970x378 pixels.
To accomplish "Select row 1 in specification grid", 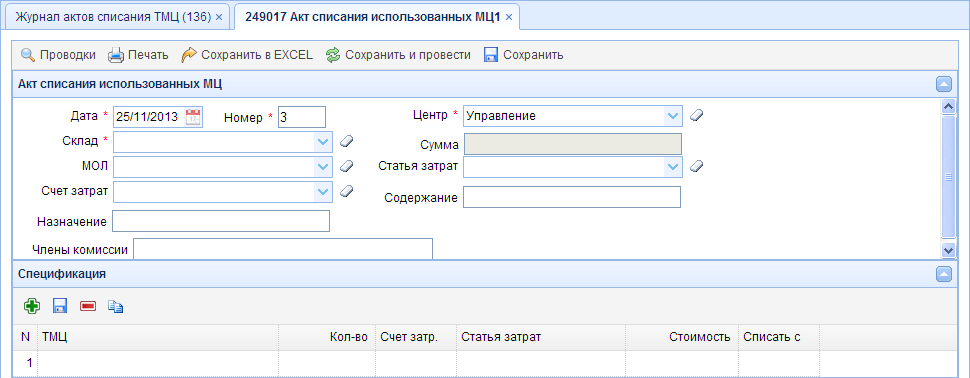I will pos(484,363).
